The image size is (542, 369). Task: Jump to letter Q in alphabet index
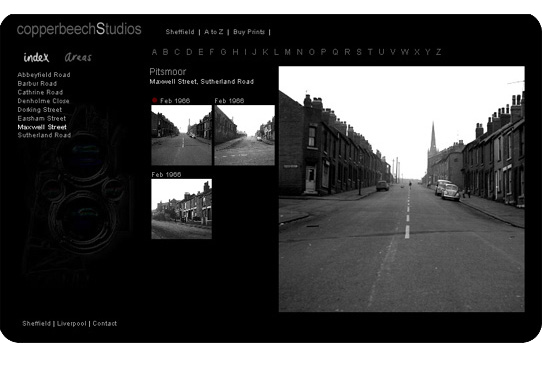click(x=335, y=52)
